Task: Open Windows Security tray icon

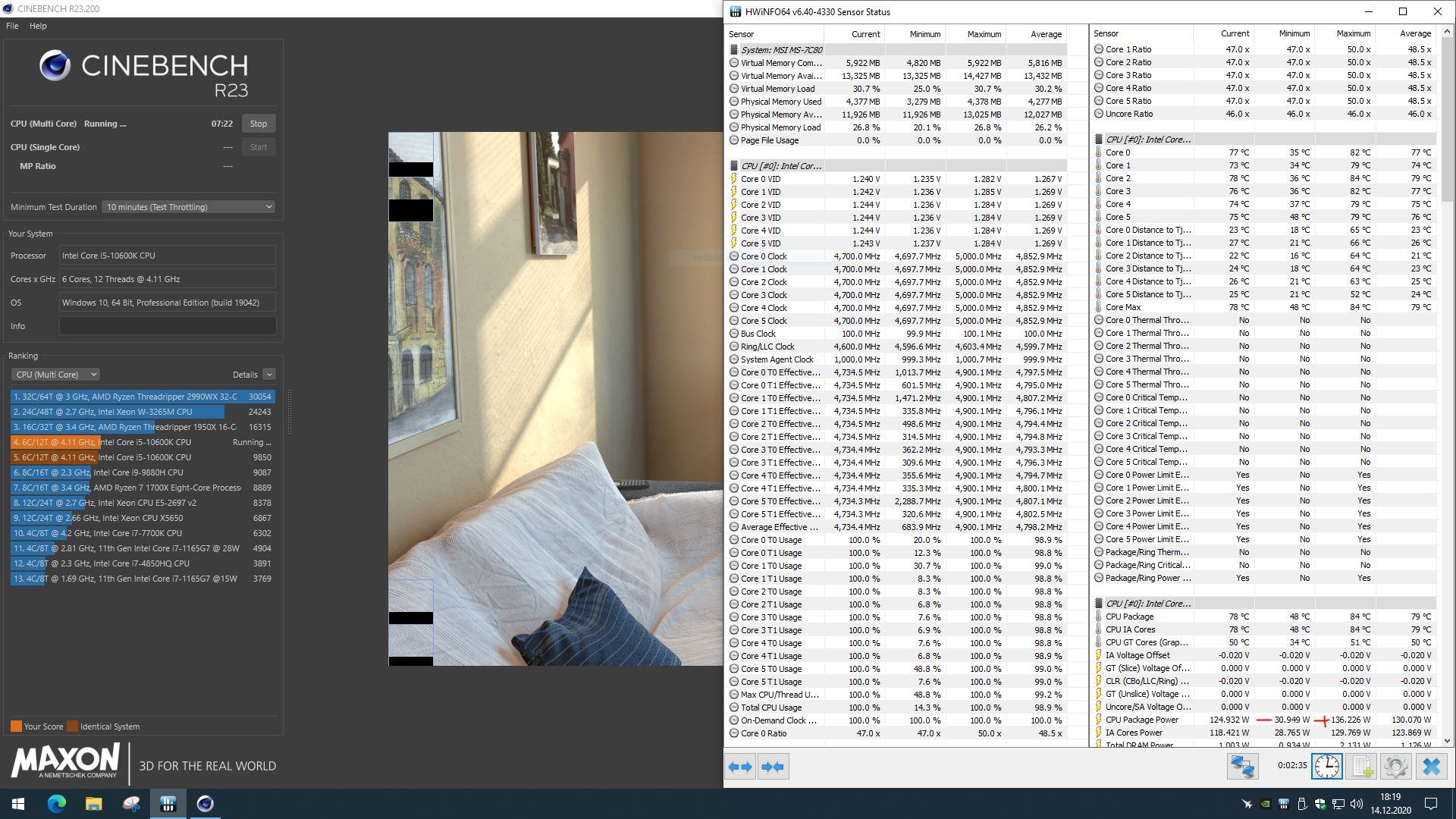Action: [x=1320, y=804]
